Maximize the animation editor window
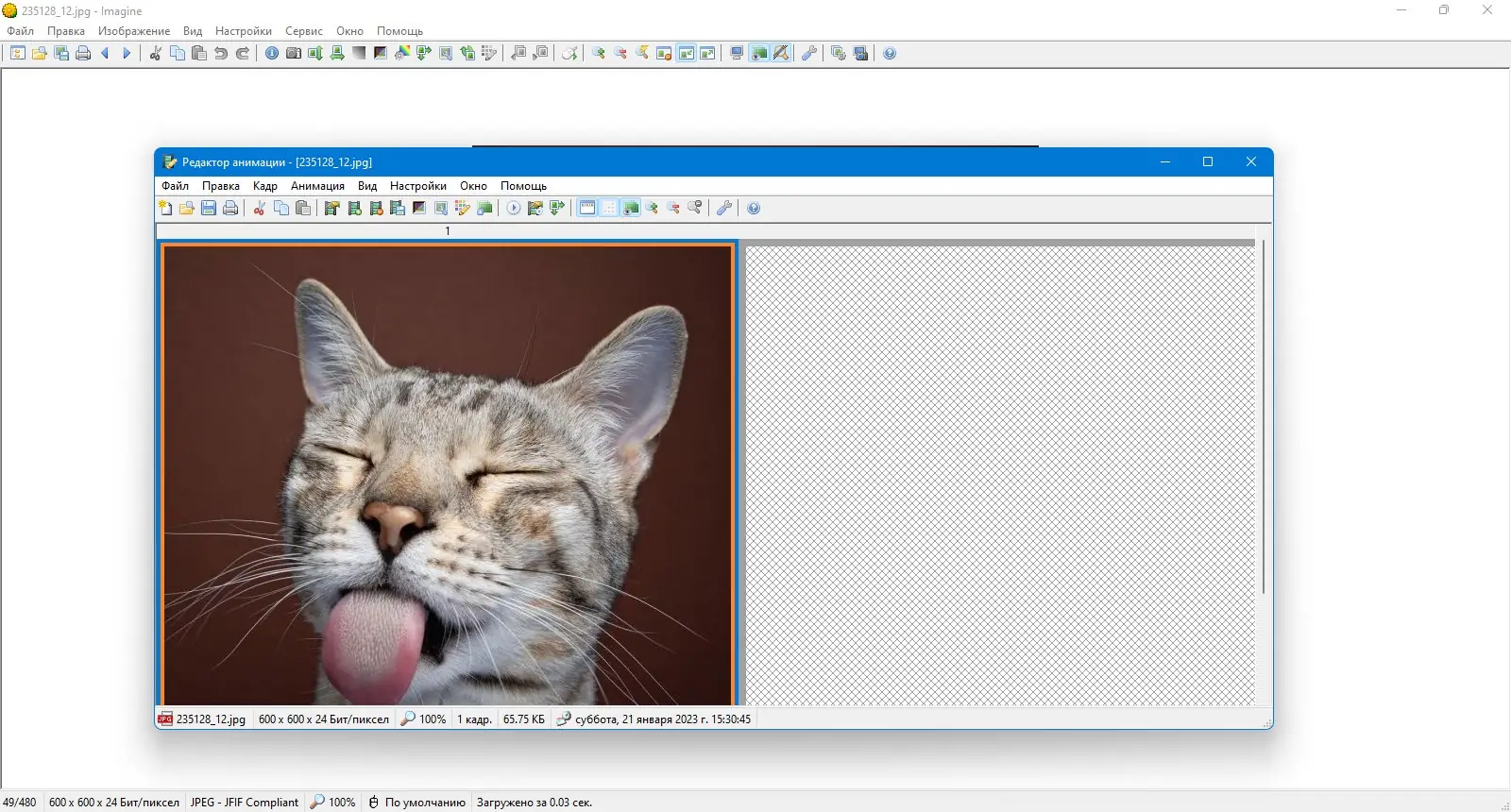 coord(1208,161)
